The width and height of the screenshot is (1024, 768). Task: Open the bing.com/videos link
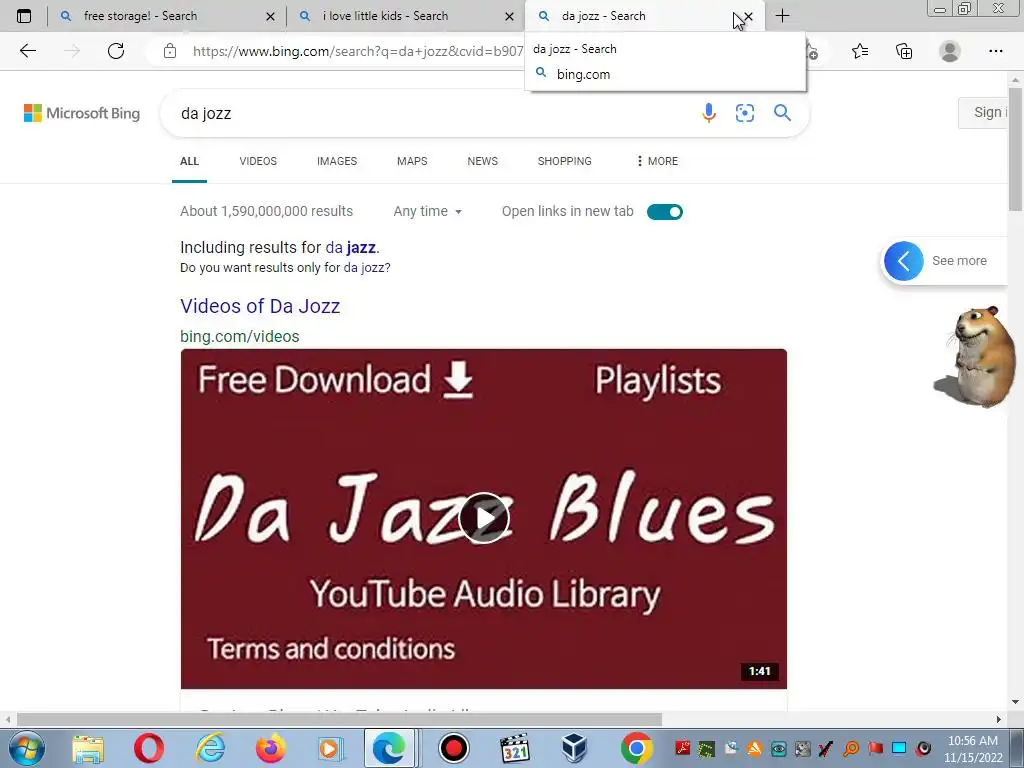point(240,336)
